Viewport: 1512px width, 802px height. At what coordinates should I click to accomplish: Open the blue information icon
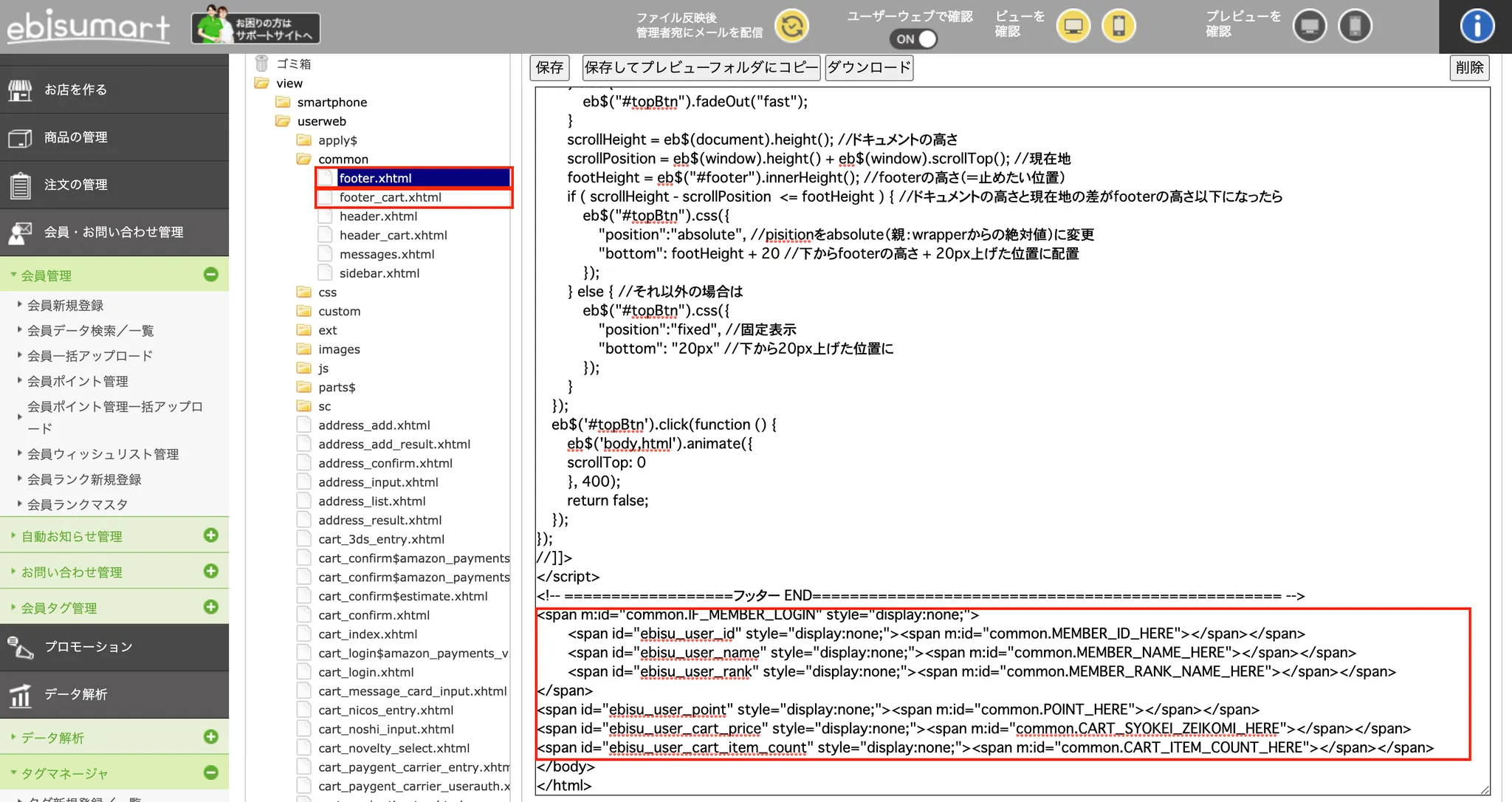(1477, 27)
